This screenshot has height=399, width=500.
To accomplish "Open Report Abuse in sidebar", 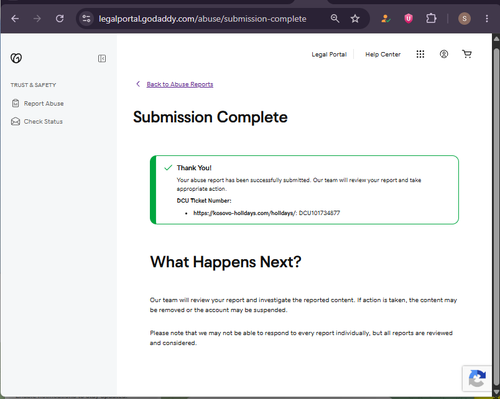I will point(44,104).
